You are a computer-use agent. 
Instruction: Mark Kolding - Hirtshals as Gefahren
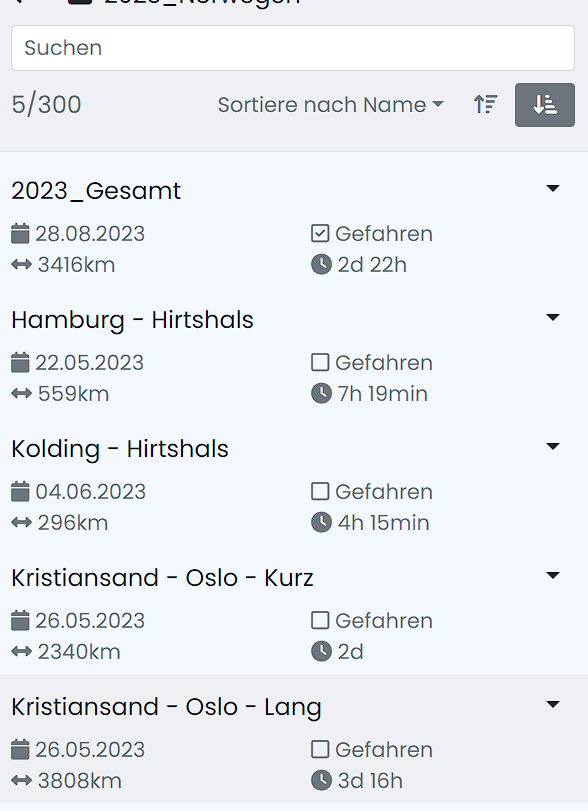click(320, 491)
